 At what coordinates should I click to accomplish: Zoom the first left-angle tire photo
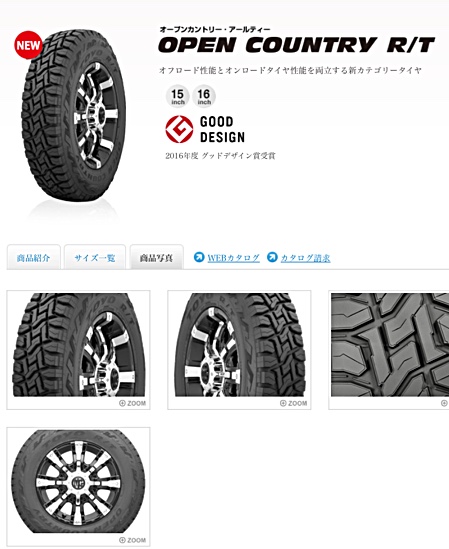point(132,403)
